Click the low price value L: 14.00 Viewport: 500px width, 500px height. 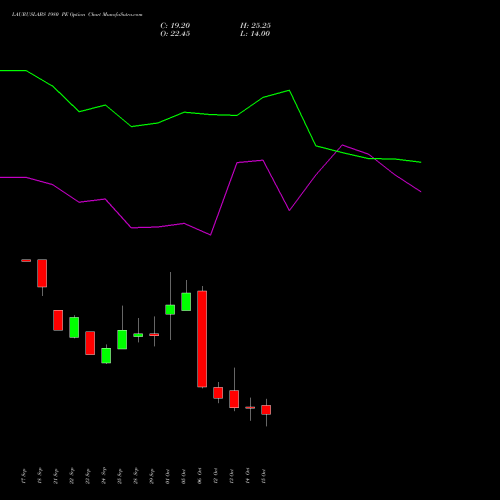[255, 34]
